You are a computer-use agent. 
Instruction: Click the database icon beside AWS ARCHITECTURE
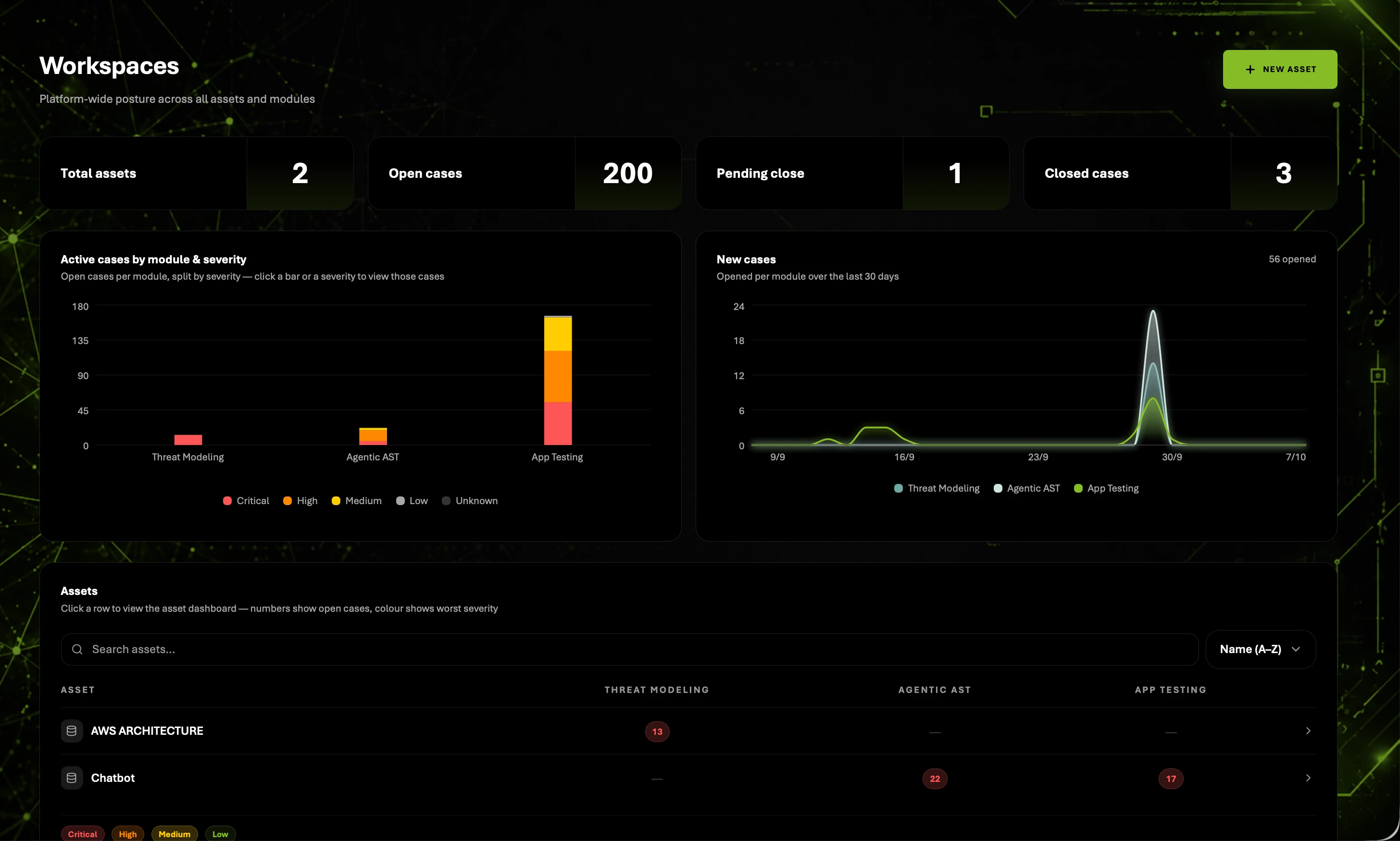[x=72, y=731]
